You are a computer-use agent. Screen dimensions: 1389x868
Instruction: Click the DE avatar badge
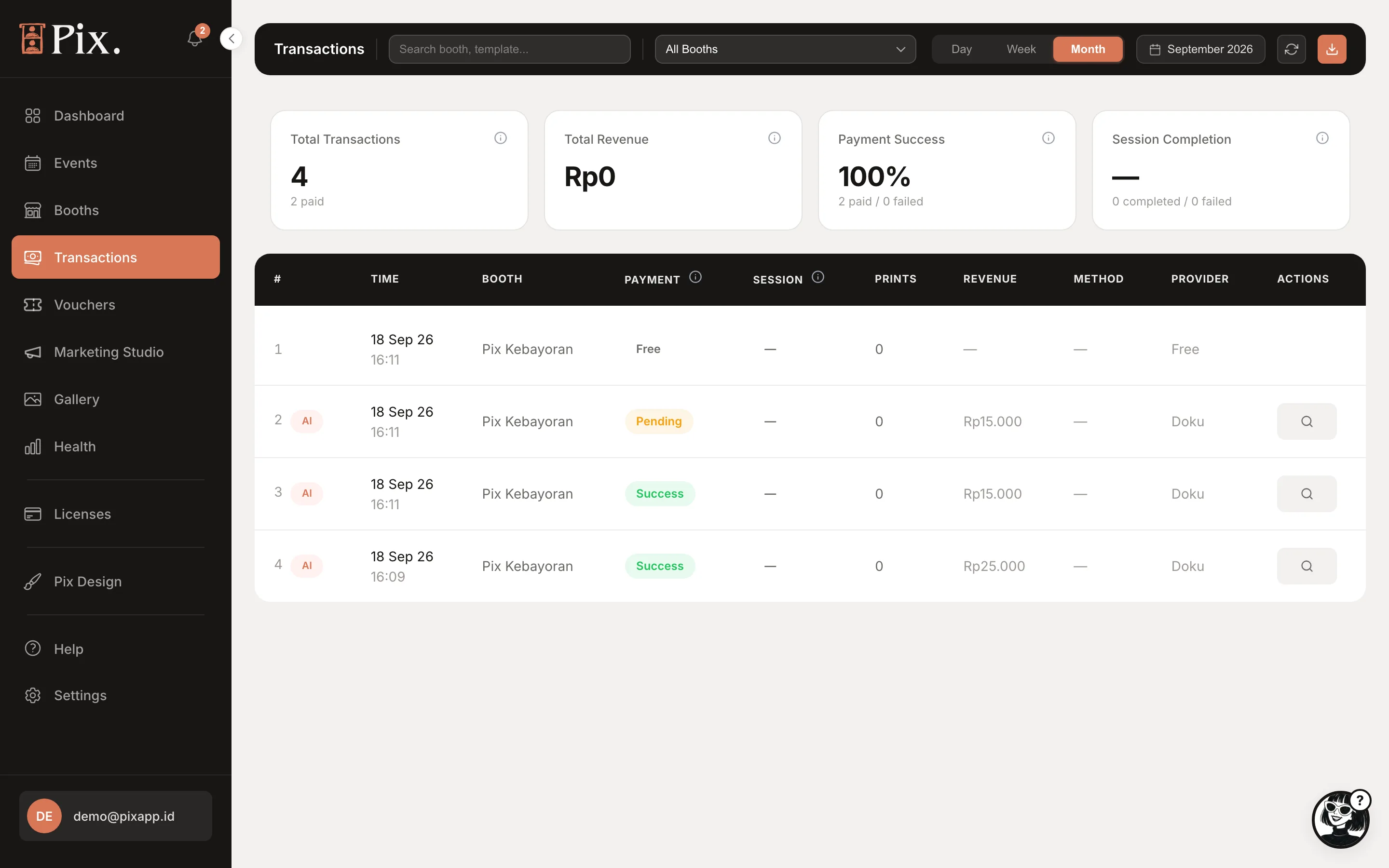(44, 816)
